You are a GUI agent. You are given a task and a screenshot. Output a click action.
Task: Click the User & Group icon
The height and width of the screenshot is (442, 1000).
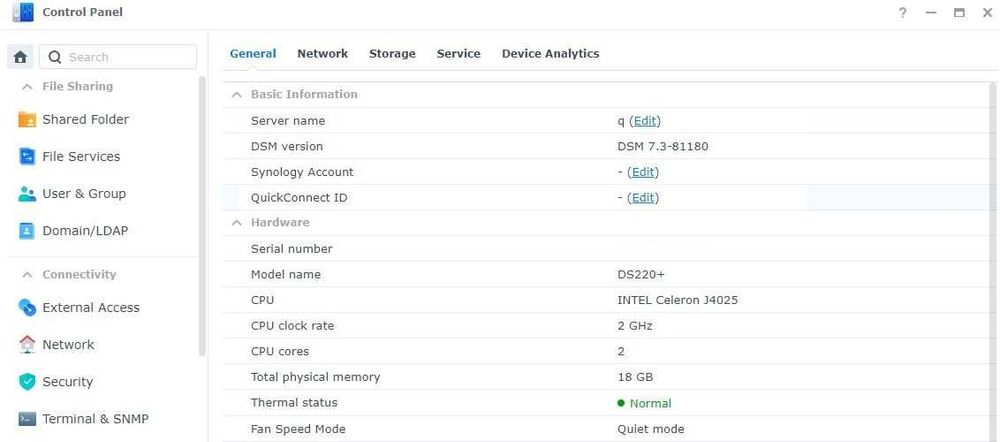[x=27, y=194]
